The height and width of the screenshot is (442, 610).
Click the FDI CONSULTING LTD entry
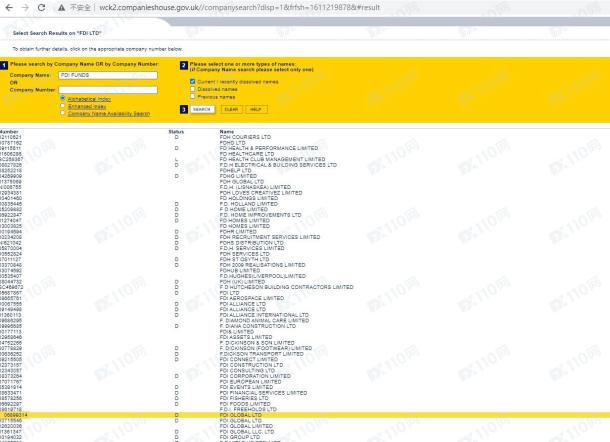247,371
